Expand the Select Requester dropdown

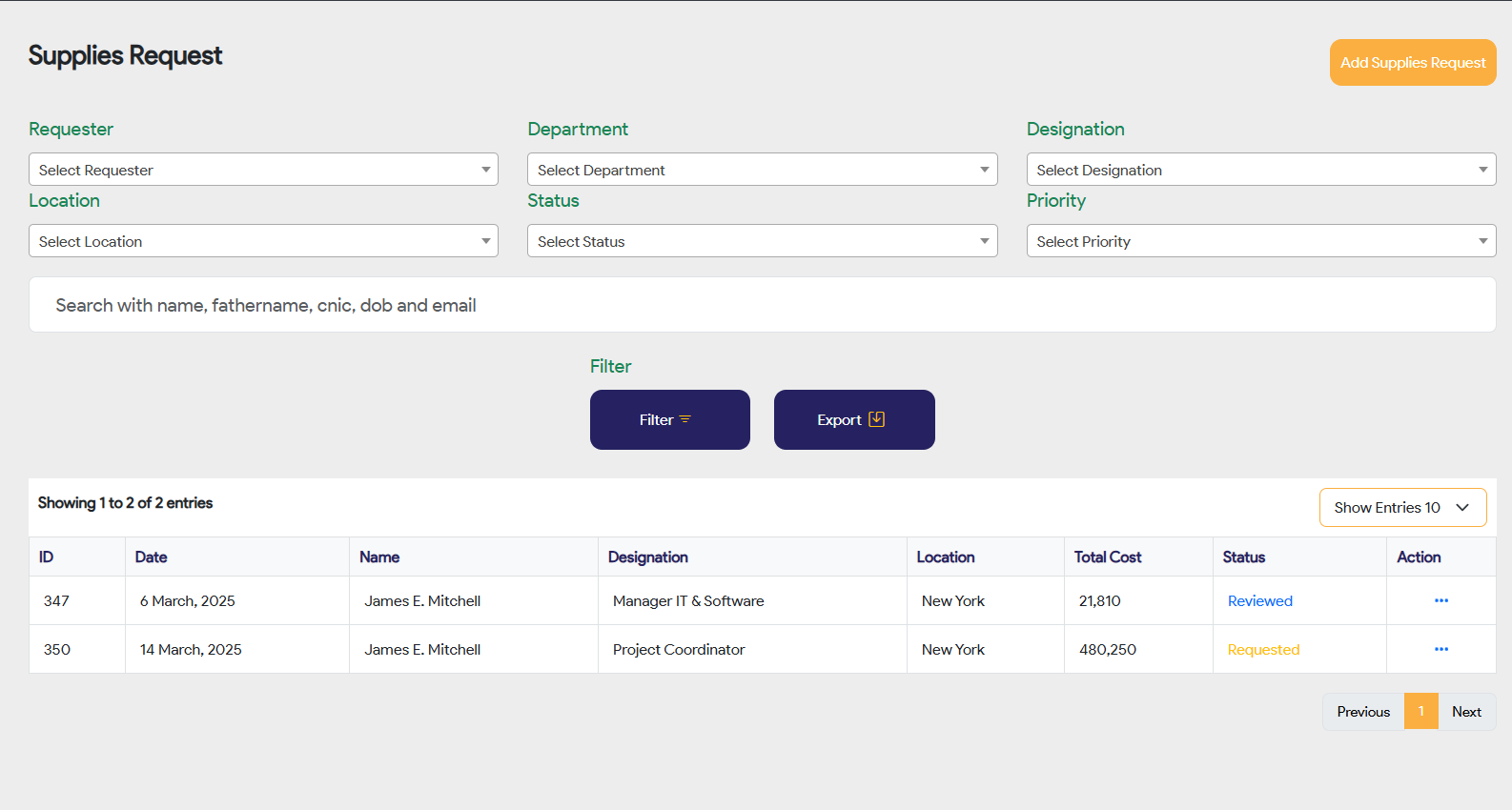click(x=263, y=170)
